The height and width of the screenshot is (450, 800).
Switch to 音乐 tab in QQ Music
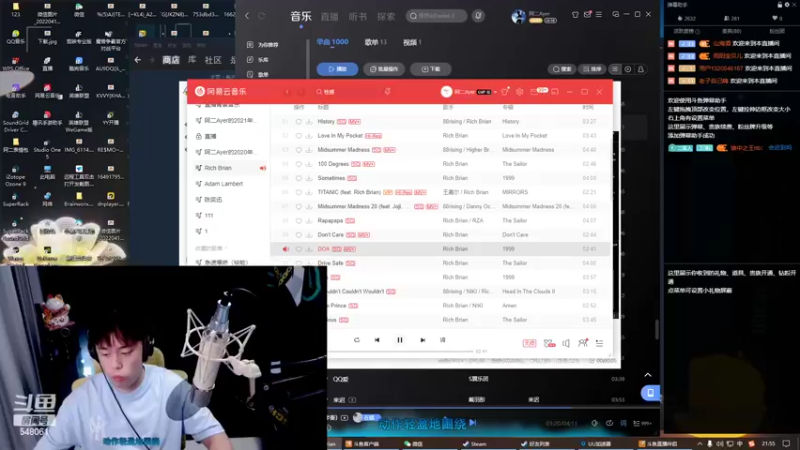301,16
